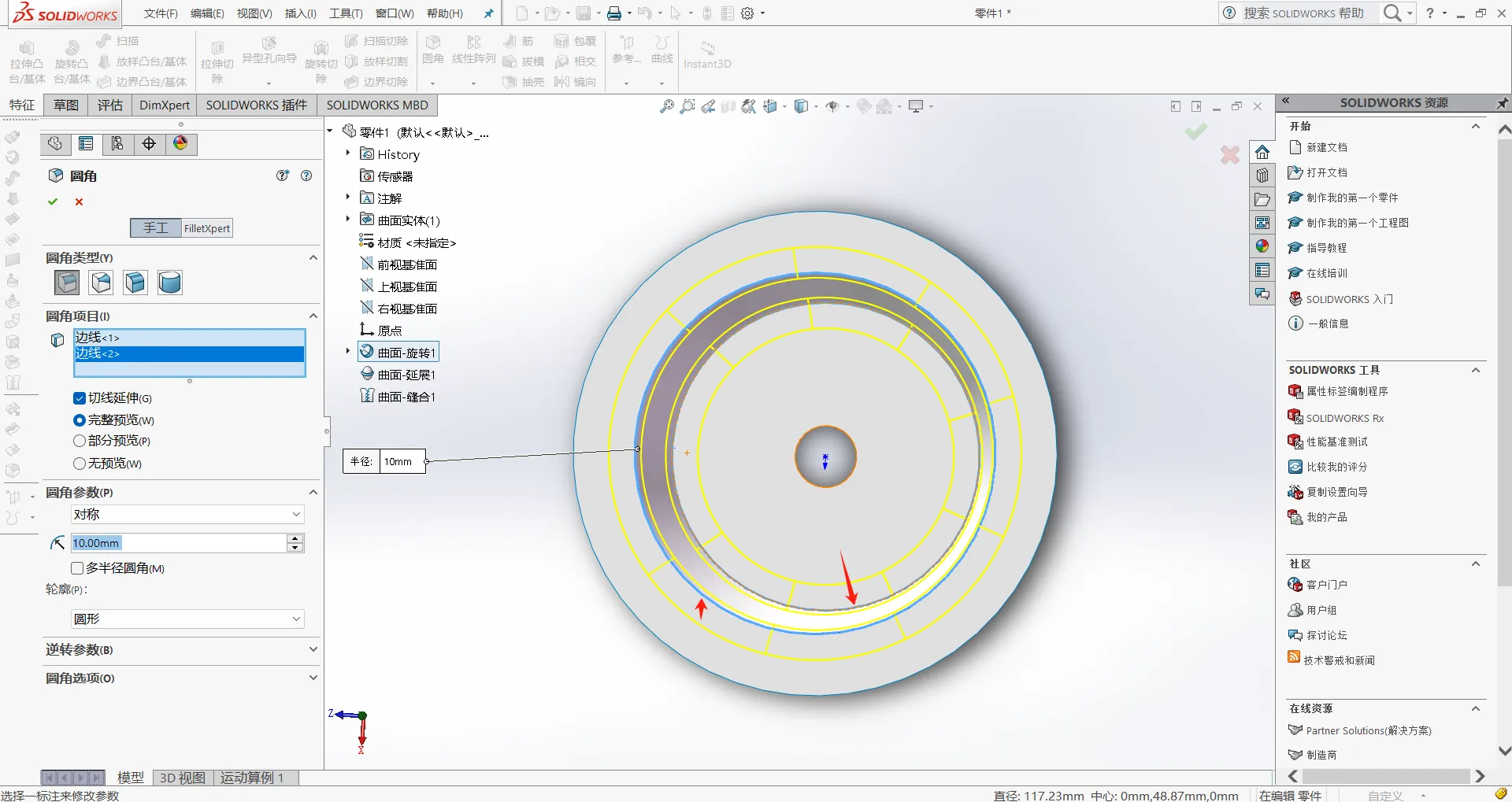
Task: Select the full round fillet type icon
Action: tap(169, 283)
